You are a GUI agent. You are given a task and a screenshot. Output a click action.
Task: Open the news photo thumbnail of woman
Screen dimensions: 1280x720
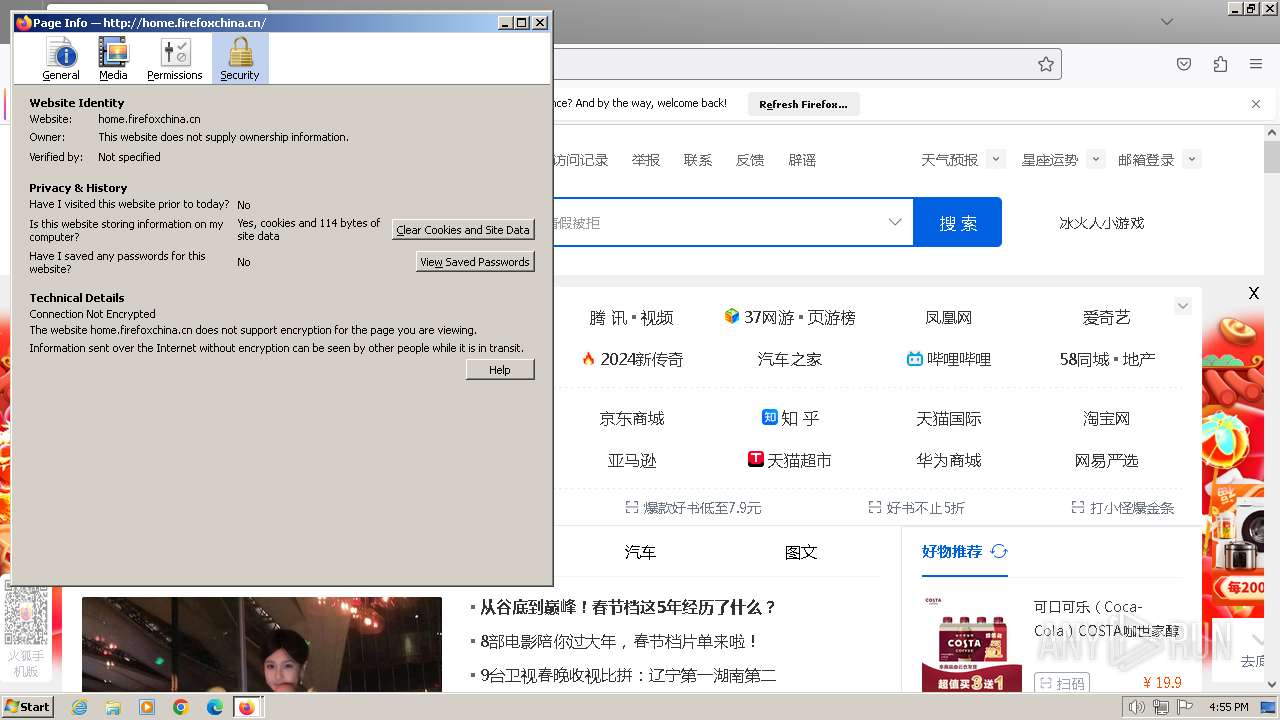coord(262,645)
